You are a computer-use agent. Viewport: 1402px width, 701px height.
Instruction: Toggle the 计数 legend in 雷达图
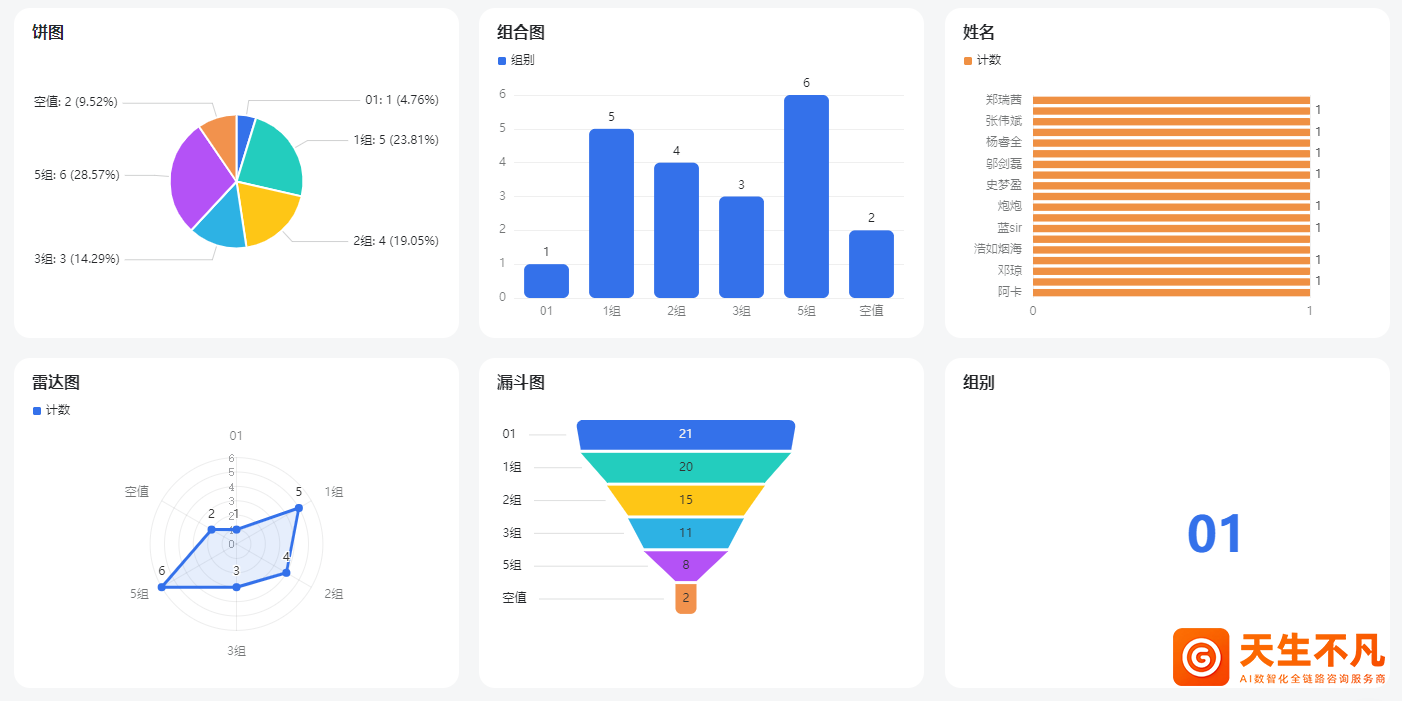click(x=52, y=410)
